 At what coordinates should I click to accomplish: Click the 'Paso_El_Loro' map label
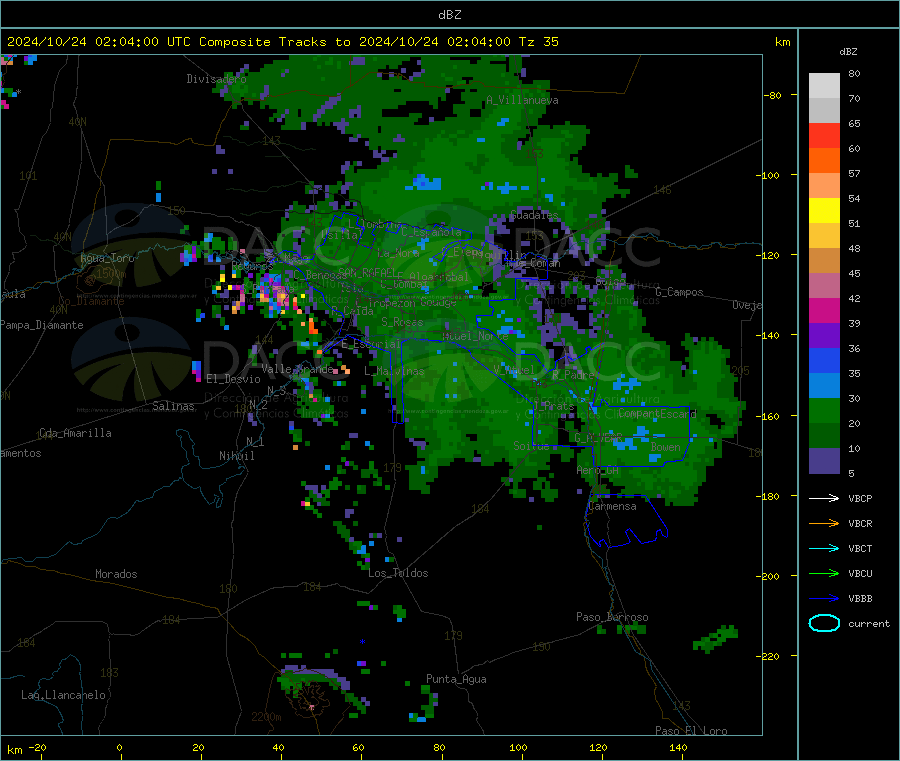click(691, 731)
